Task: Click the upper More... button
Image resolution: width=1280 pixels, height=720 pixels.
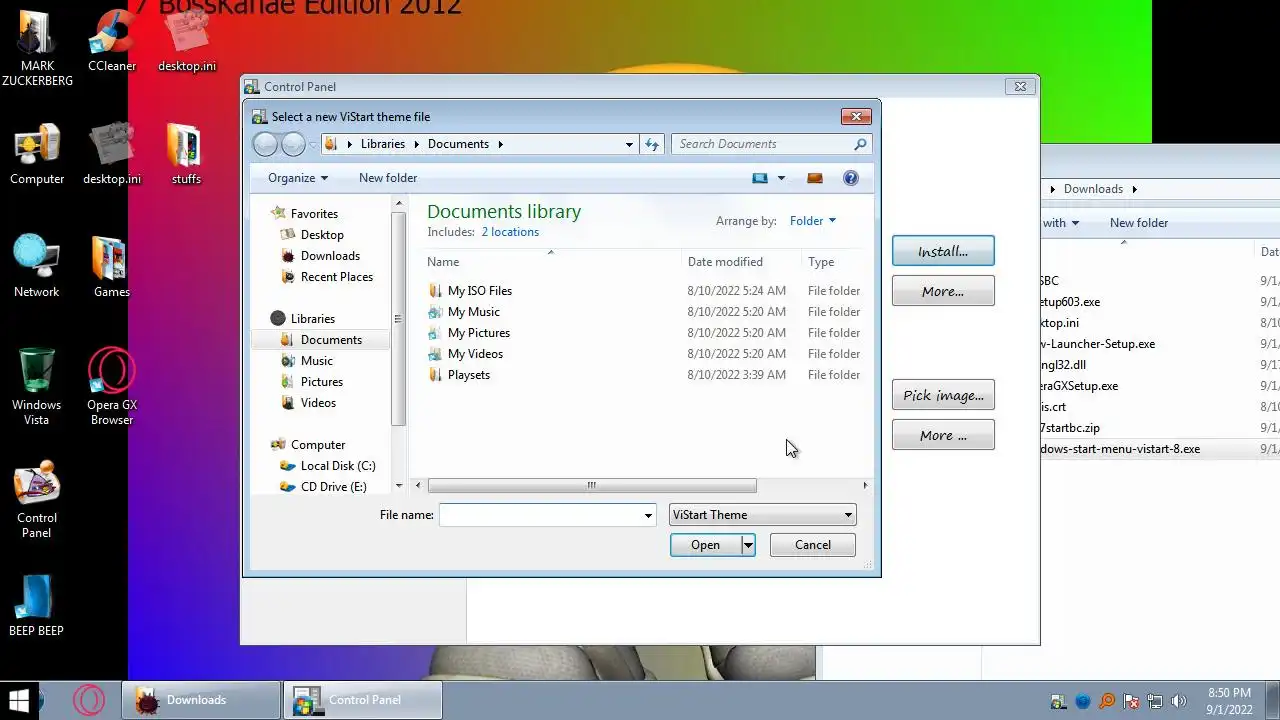Action: tap(943, 291)
